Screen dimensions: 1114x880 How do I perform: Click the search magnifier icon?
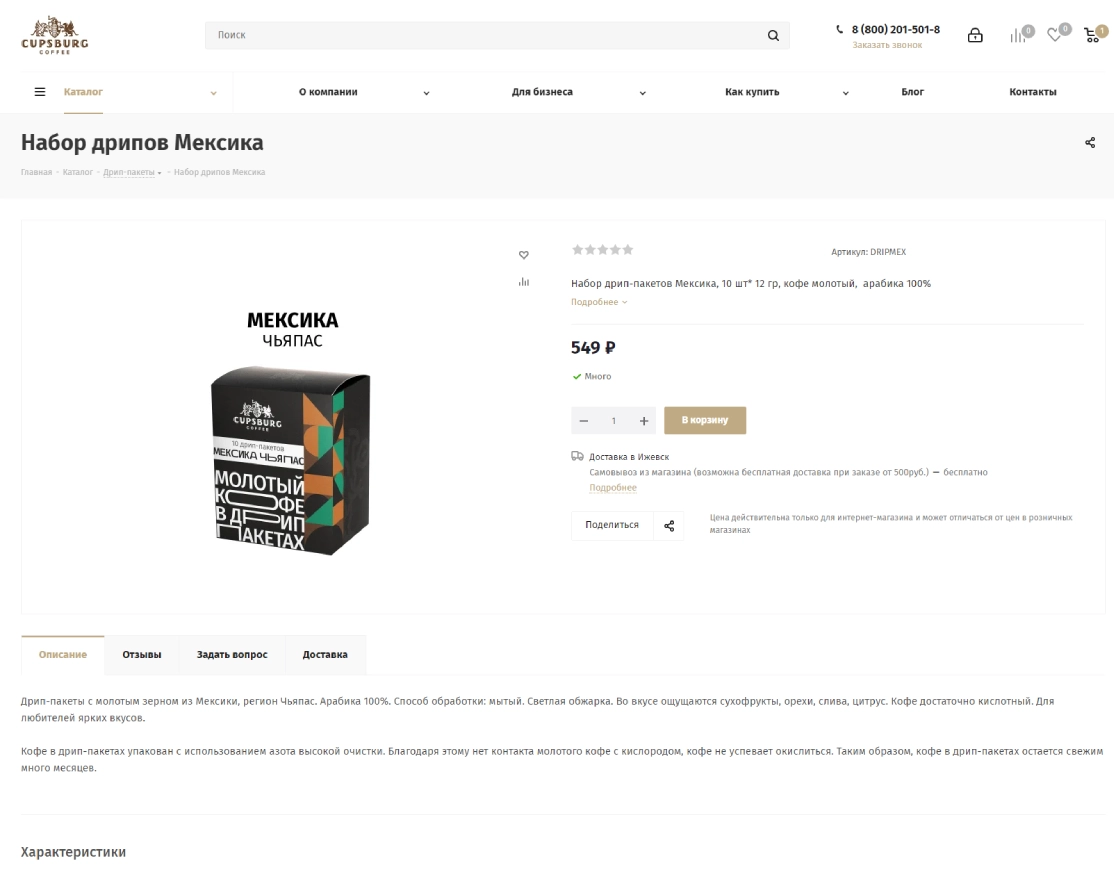tap(773, 36)
